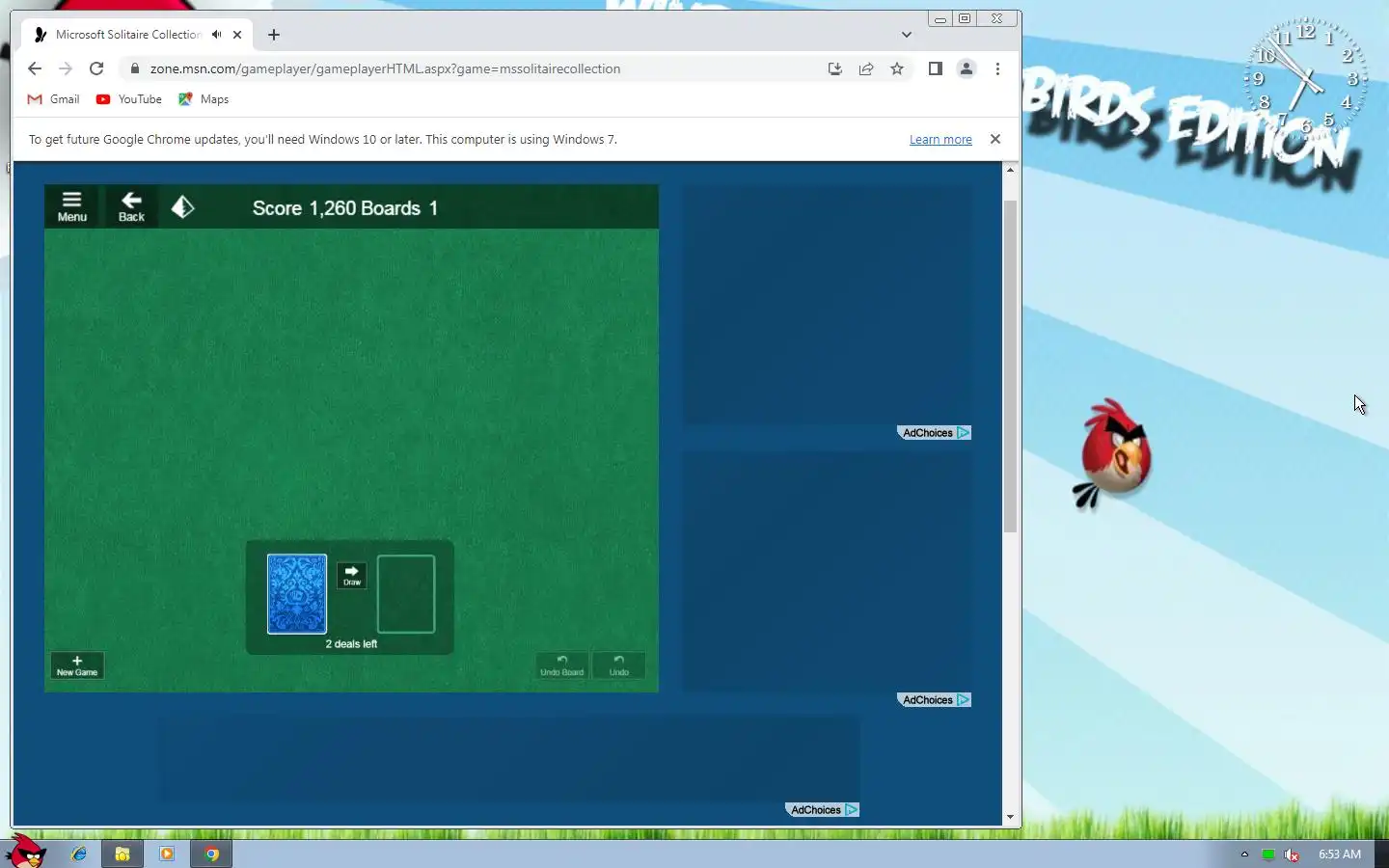This screenshot has width=1389, height=868.
Task: Open Maps bookmark
Action: click(204, 99)
